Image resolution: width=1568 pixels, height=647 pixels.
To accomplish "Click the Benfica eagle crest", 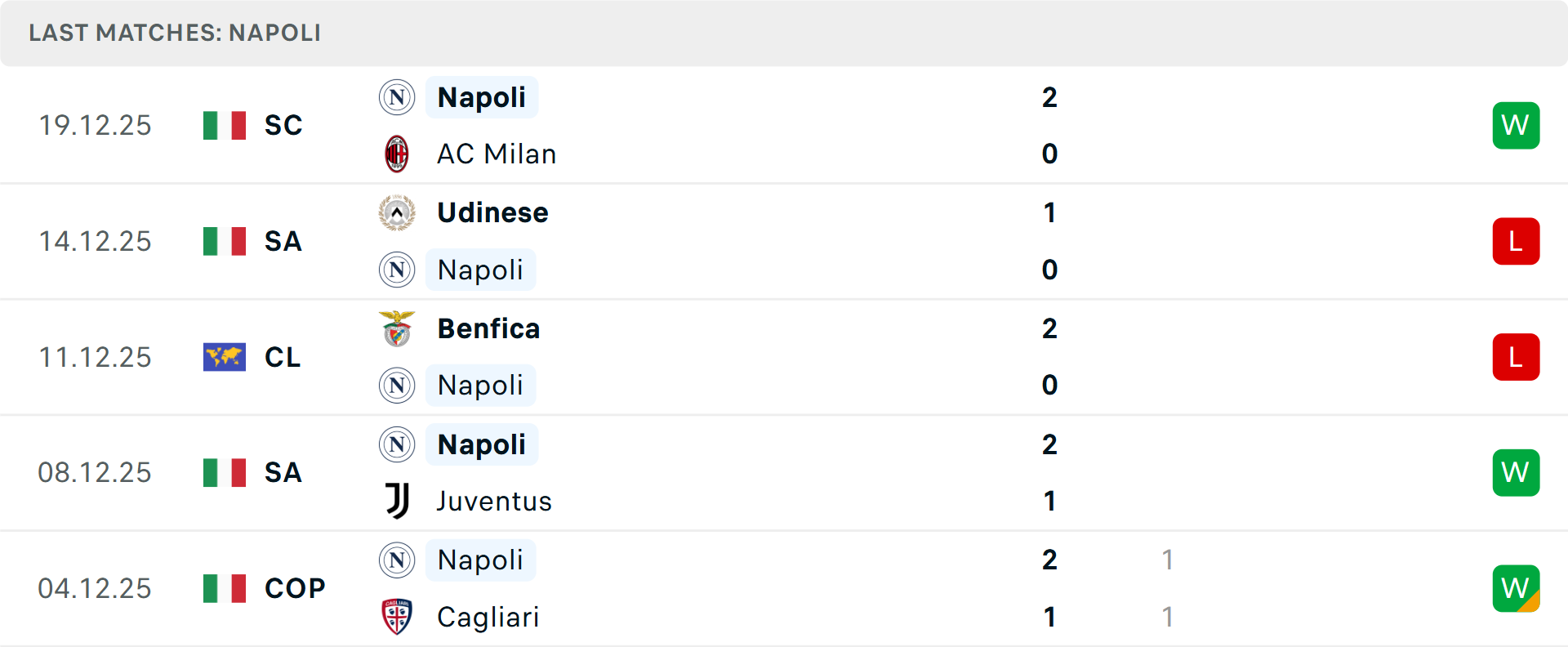I will pos(397,328).
